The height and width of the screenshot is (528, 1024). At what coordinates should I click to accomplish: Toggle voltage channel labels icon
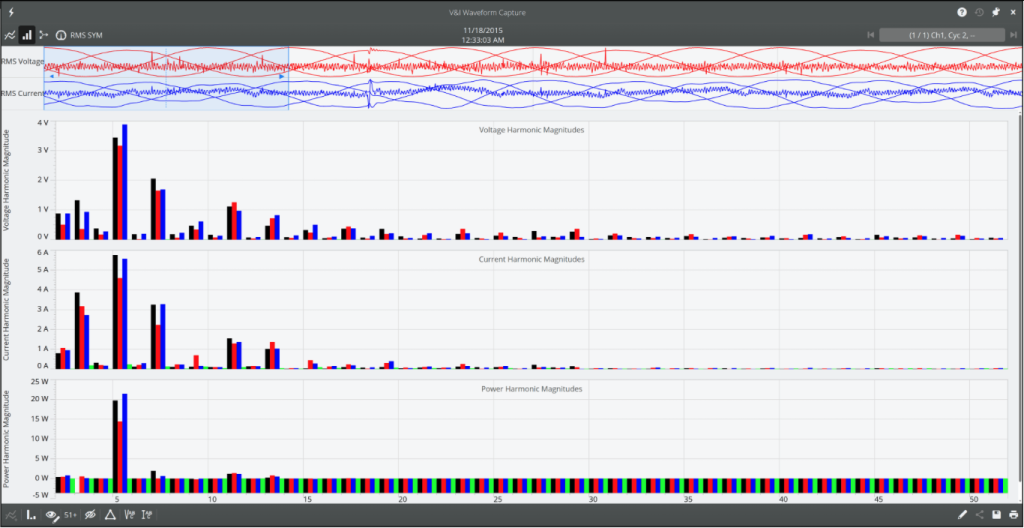129,515
